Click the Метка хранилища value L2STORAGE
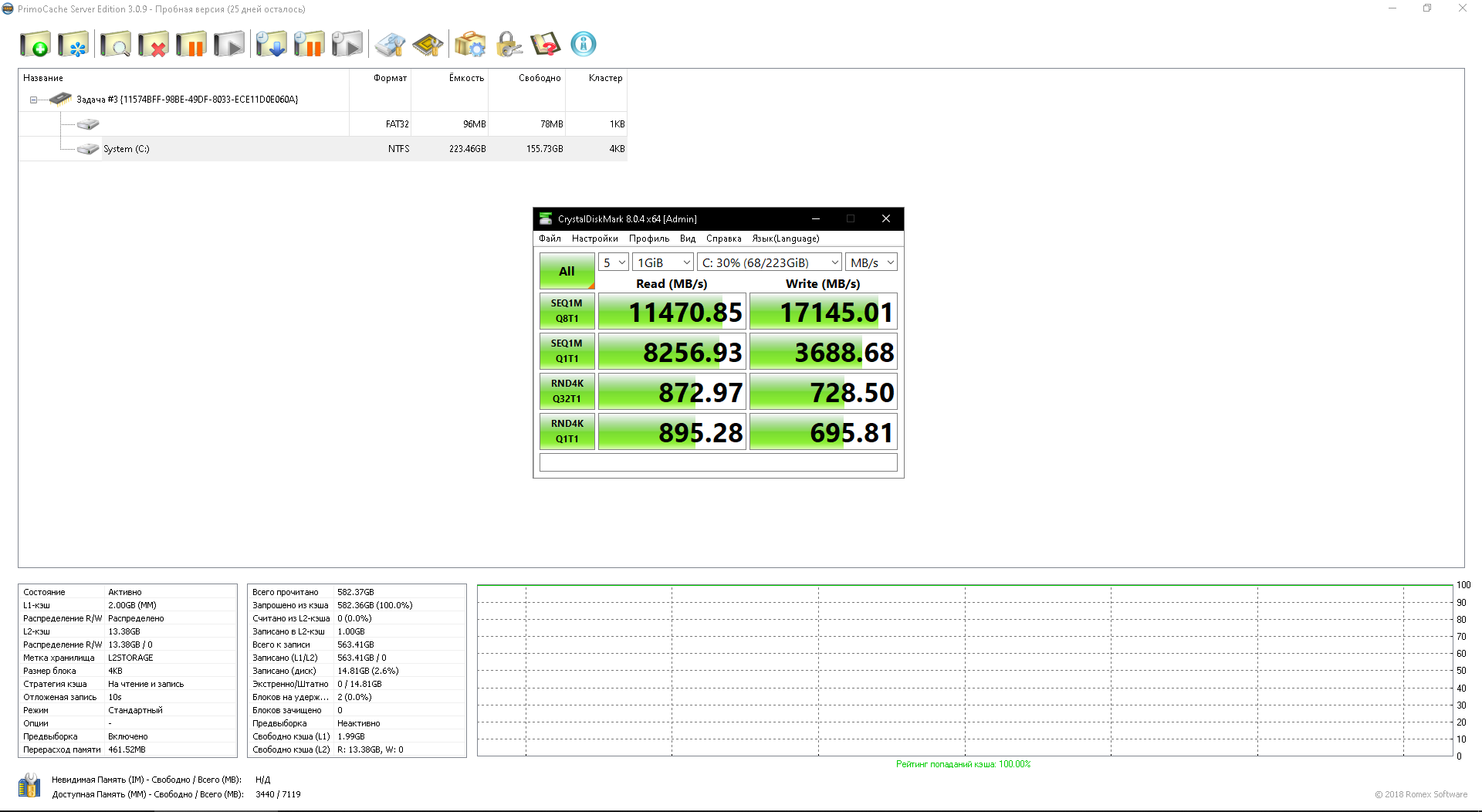Viewport: 1482px width, 812px height. point(130,658)
